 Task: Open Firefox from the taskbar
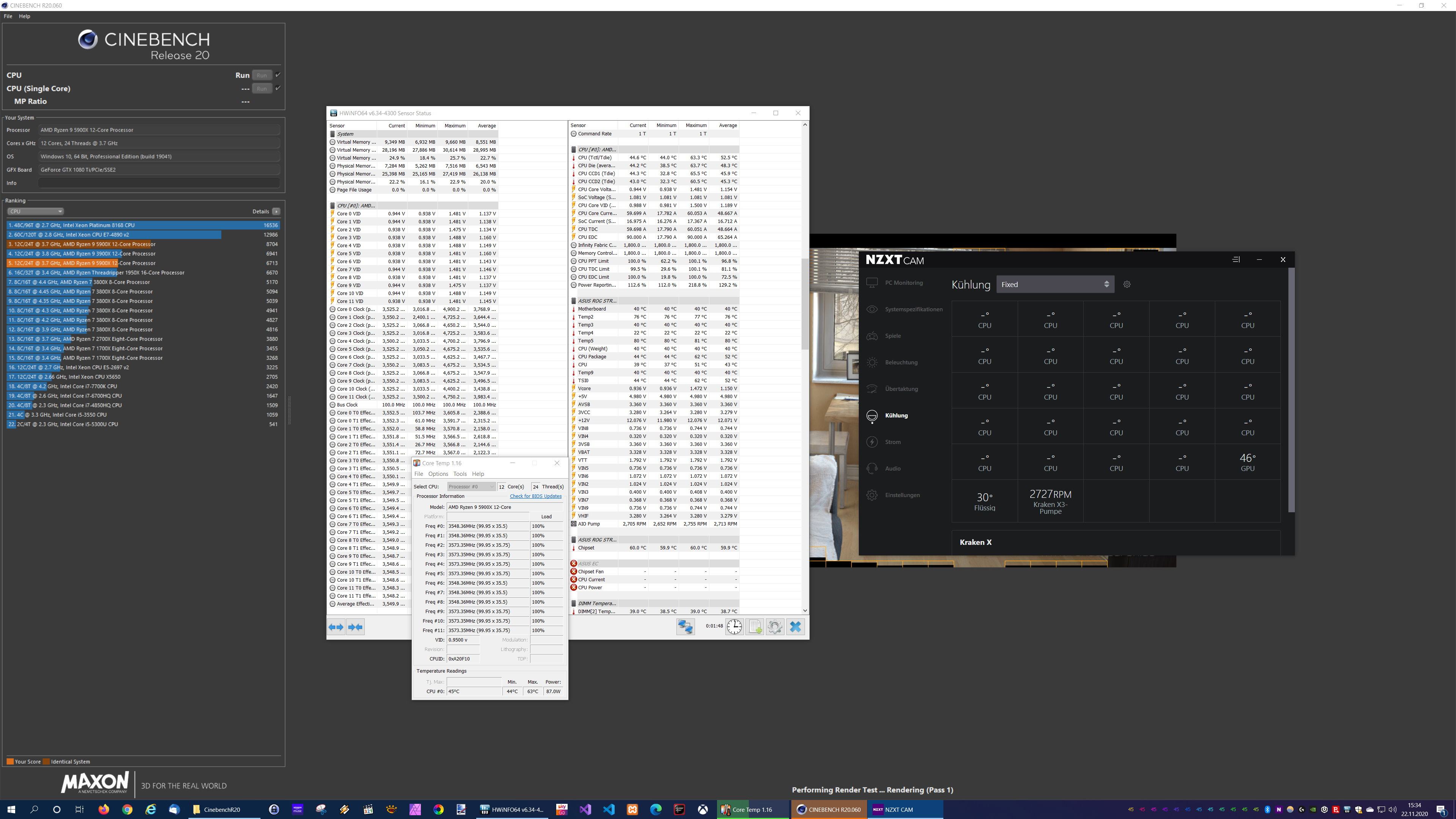[104, 810]
